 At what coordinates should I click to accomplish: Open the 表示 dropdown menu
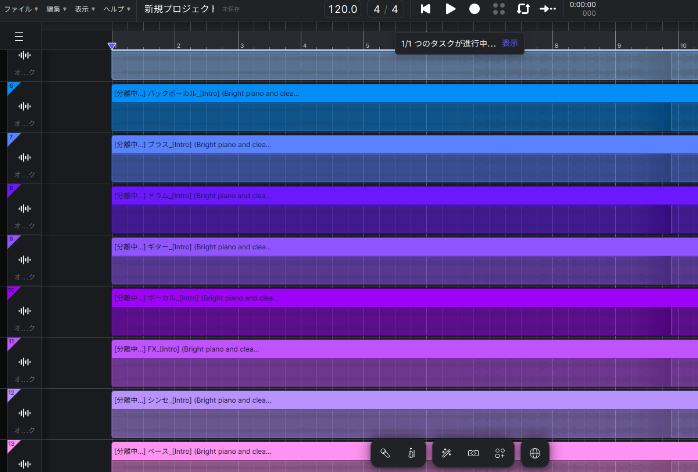tap(87, 9)
